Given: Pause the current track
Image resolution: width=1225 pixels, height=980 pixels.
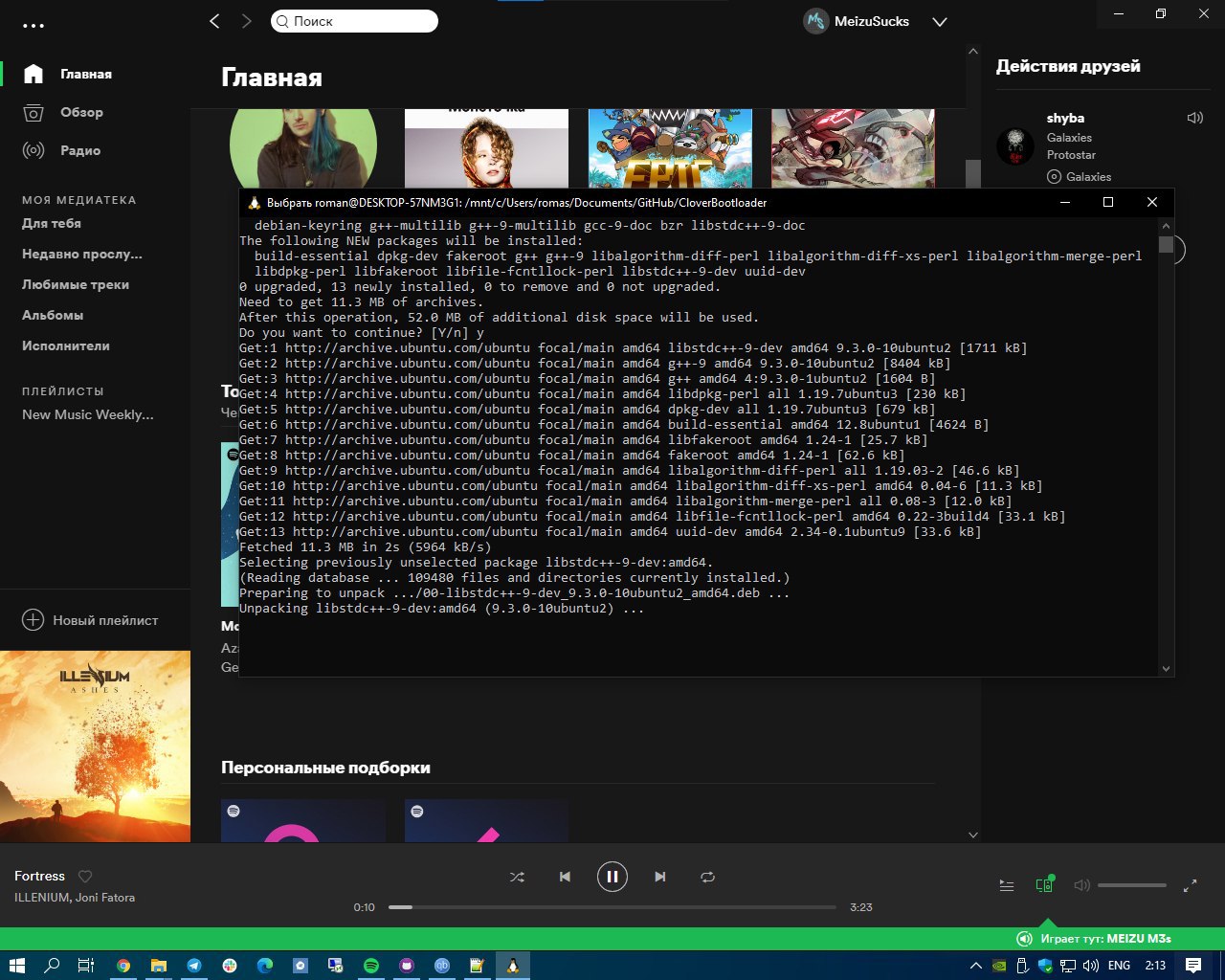Looking at the screenshot, I should [612, 877].
